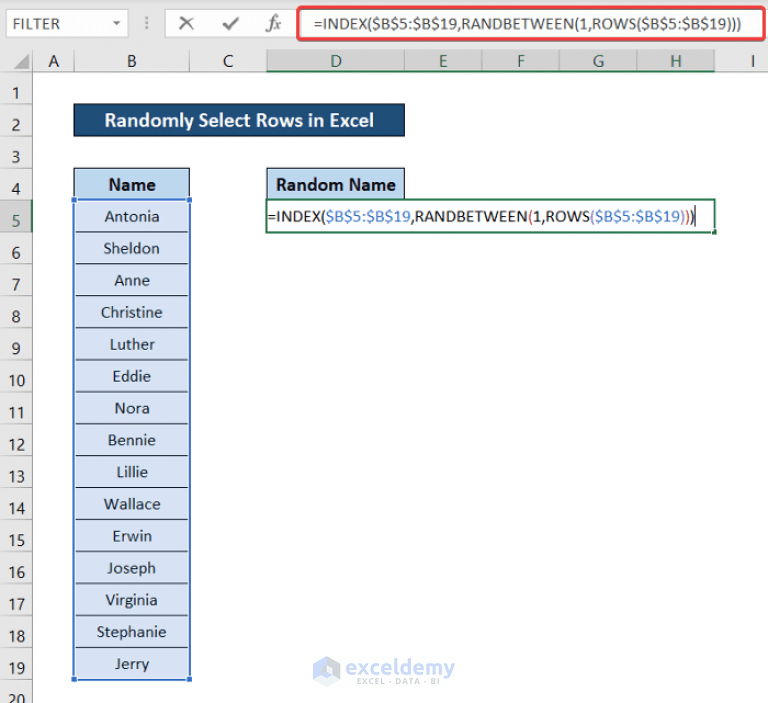Click the cell containing Sheldon
Viewport: 768px width, 703px height.
(132, 248)
